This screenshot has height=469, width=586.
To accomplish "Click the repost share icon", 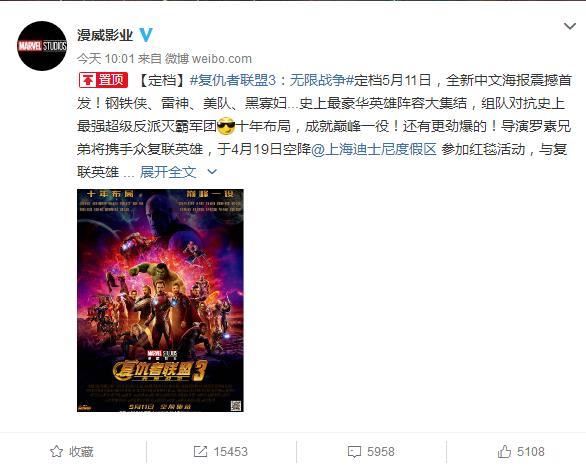I will 200,451.
